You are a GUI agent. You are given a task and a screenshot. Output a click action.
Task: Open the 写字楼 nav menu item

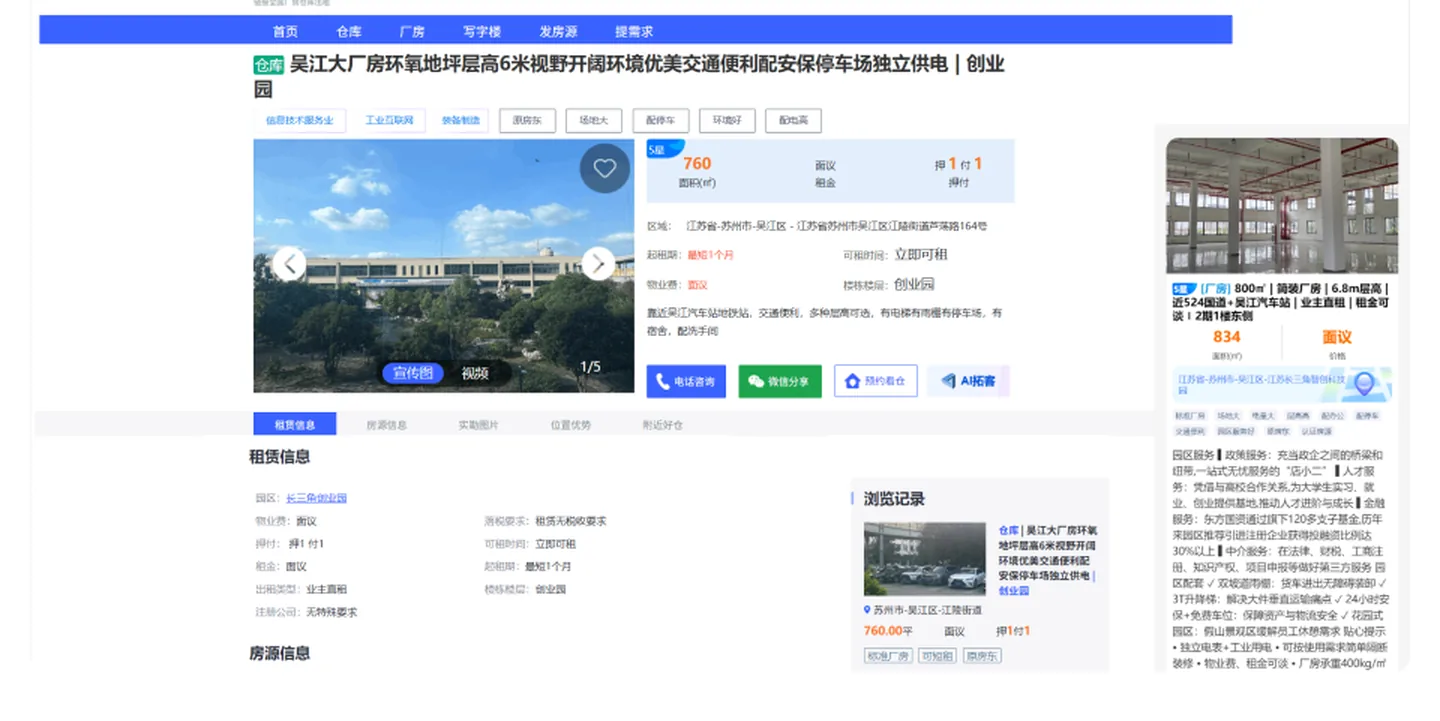[482, 32]
